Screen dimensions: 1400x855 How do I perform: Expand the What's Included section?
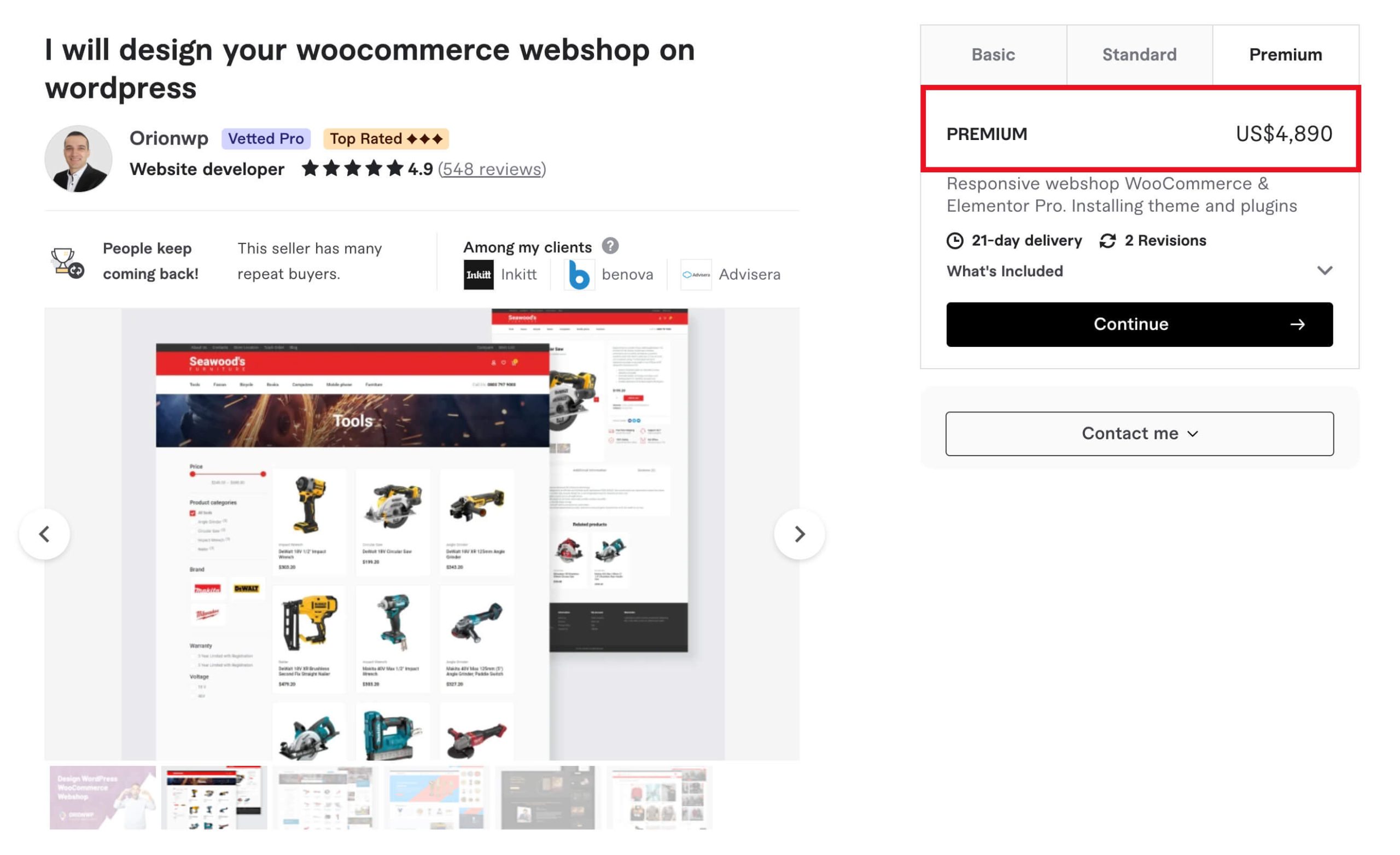[1139, 271]
